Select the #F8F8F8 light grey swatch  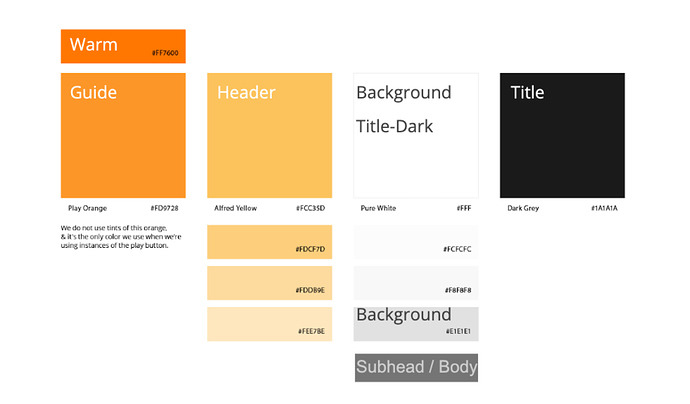point(416,283)
